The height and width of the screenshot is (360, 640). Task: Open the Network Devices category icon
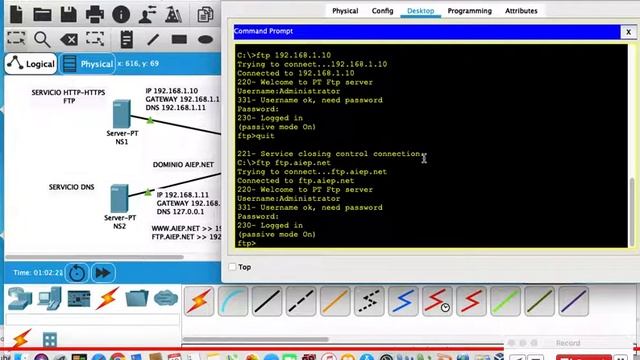point(20,300)
